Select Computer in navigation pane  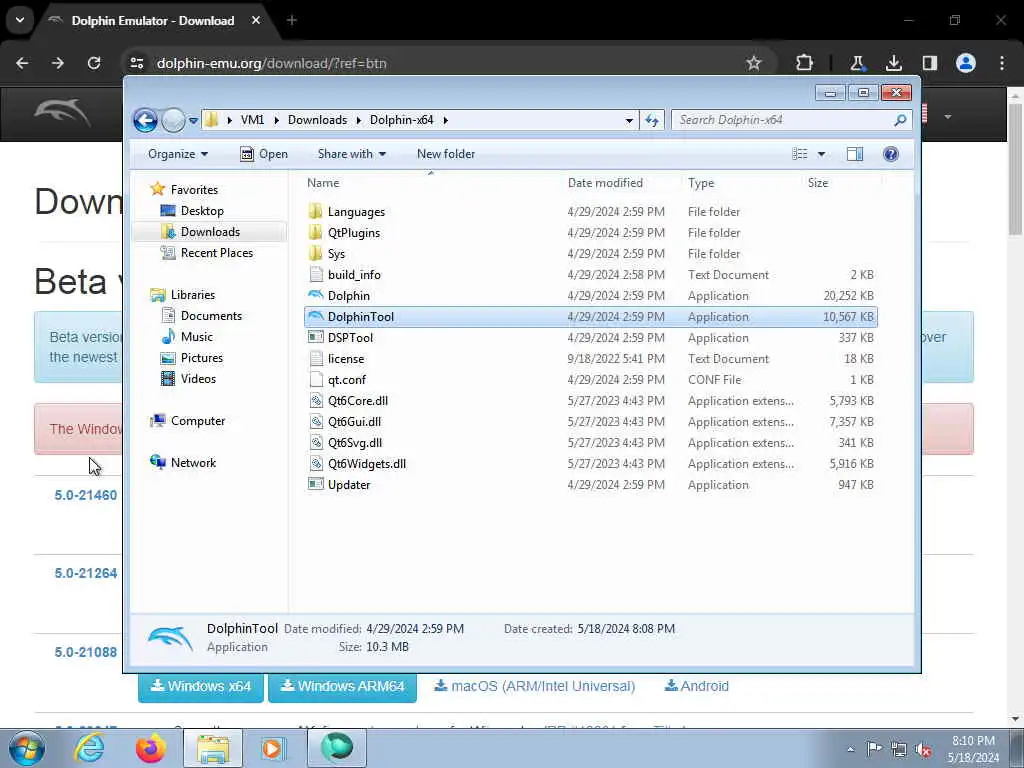(x=198, y=421)
